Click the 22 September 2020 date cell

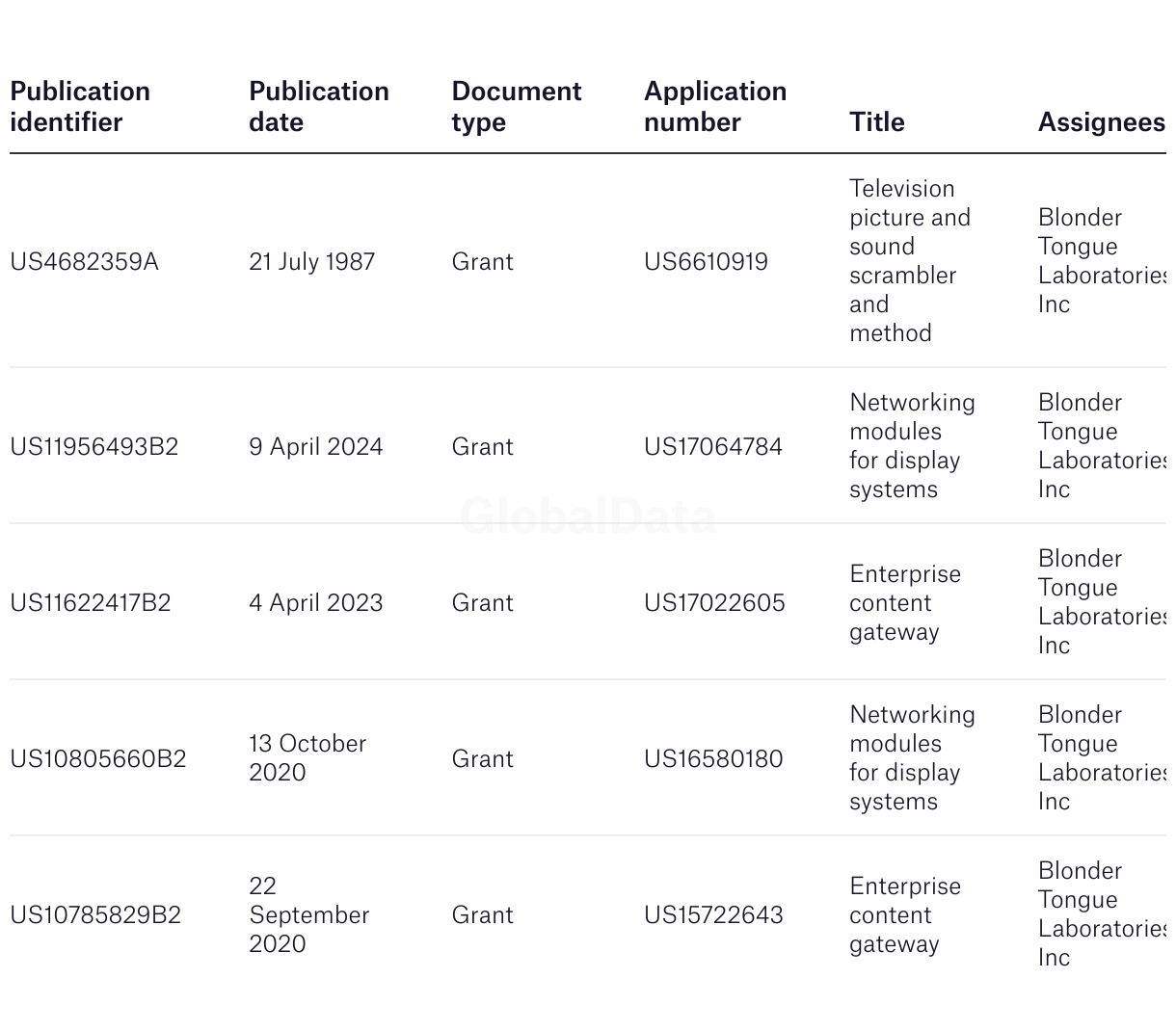308,915
